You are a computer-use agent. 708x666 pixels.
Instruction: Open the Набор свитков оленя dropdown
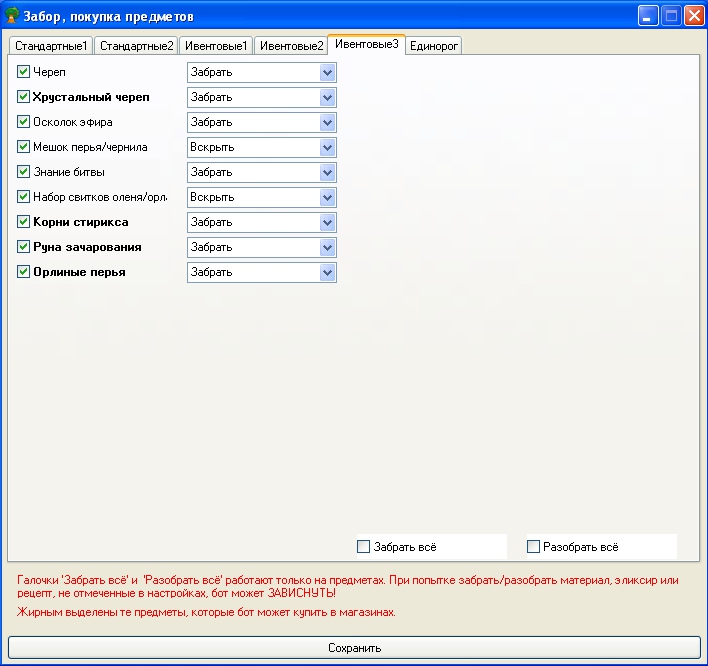pyautogui.click(x=327, y=197)
